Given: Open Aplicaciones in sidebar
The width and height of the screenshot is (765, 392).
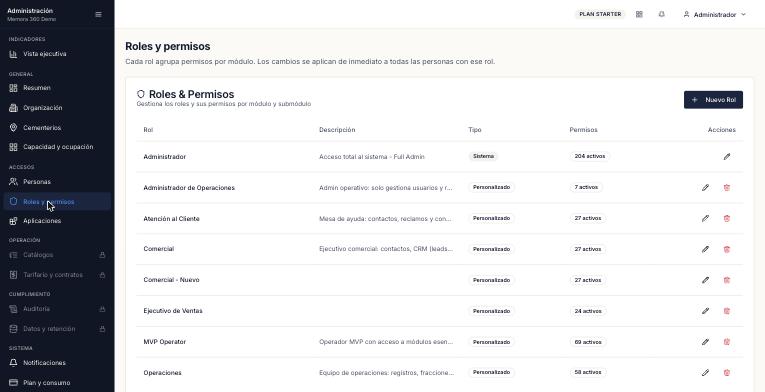Looking at the screenshot, I should point(57,221).
